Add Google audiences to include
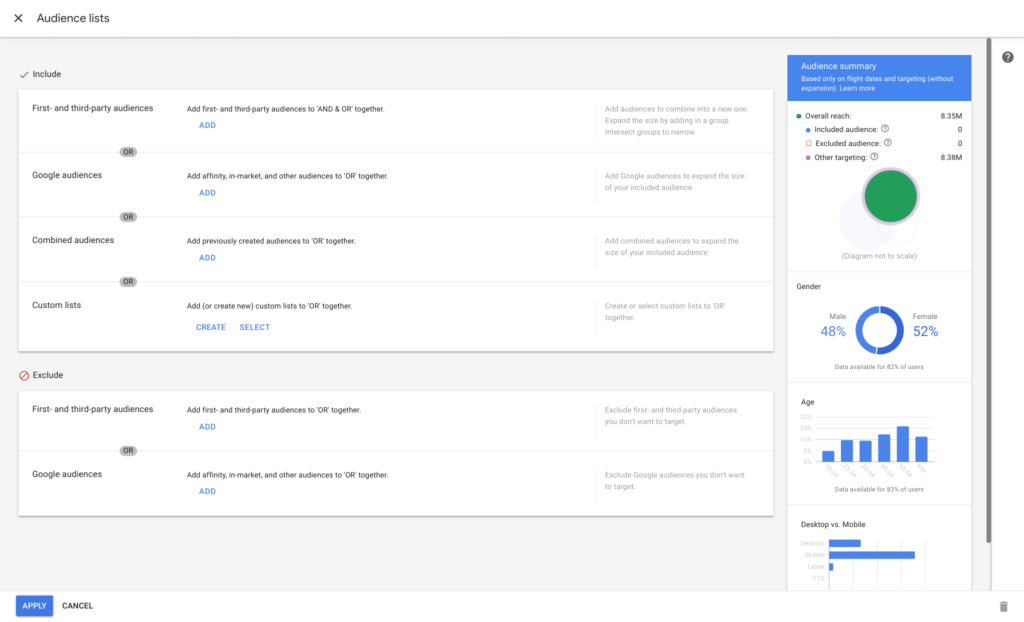This screenshot has height=622, width=1024. point(207,193)
